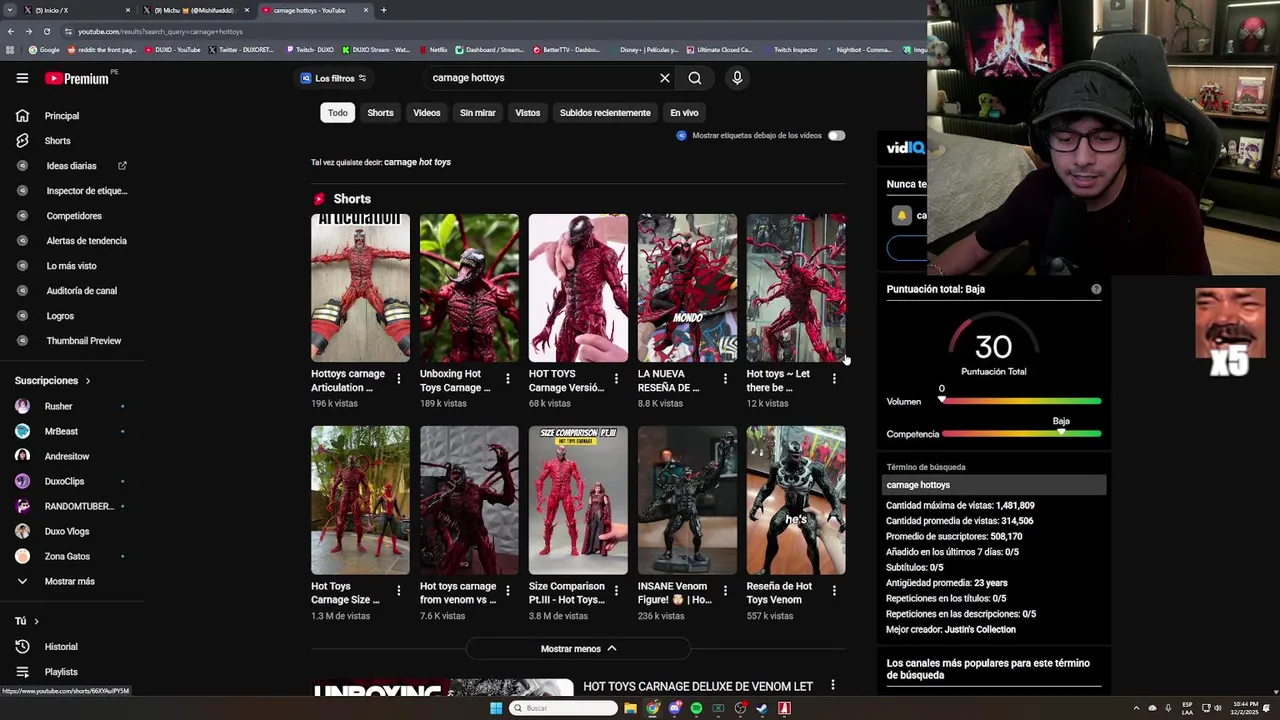Open Alertas de tendencia in sidebar
This screenshot has width=1280, height=720.
(x=86, y=241)
